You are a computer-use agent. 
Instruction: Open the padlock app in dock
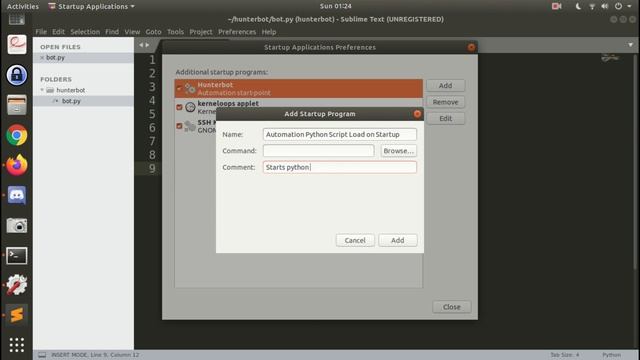[17, 75]
